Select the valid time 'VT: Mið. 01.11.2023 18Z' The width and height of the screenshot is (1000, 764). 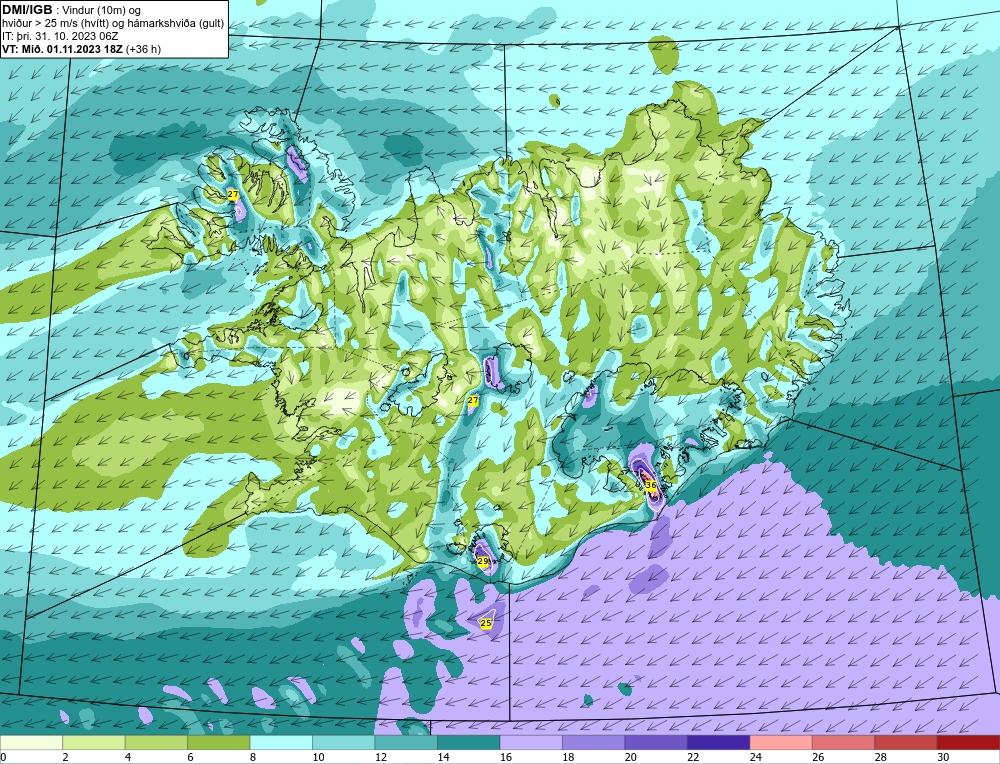point(62,49)
